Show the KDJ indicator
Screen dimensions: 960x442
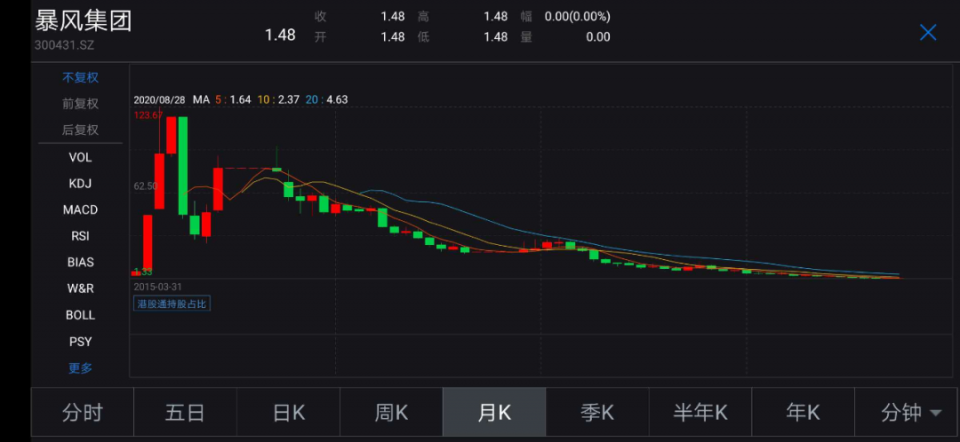[x=80, y=183]
